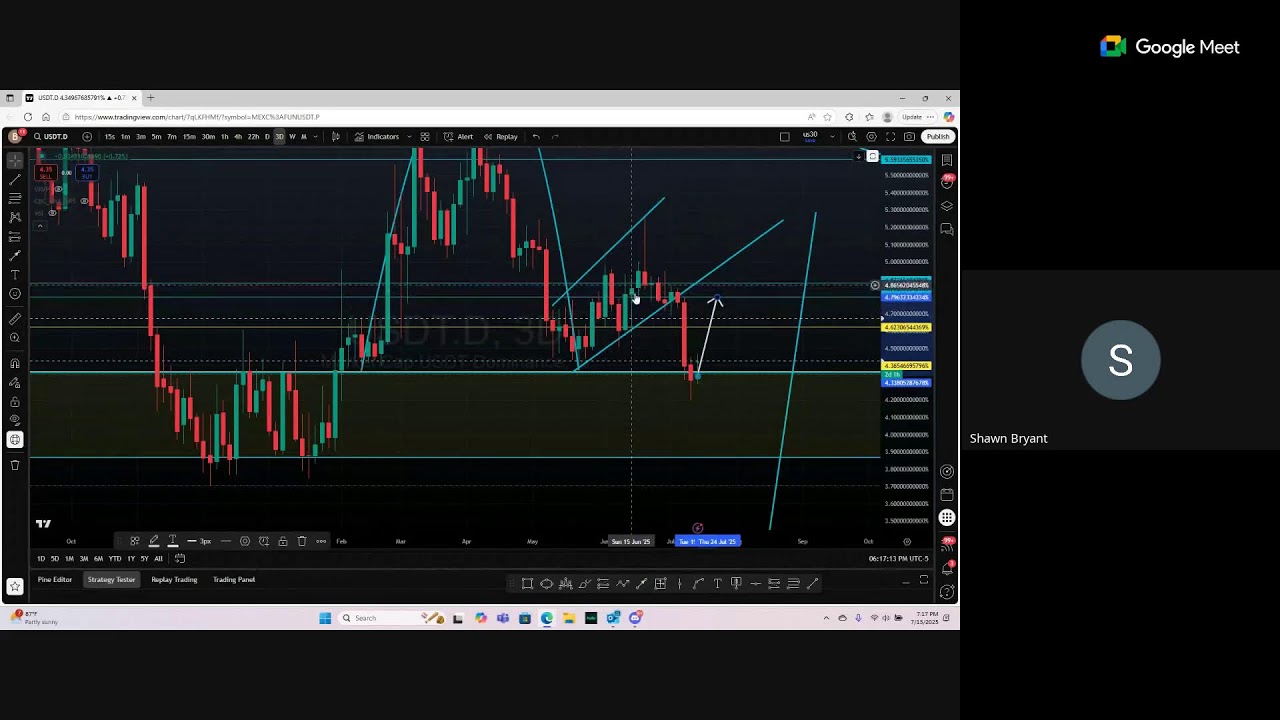Image resolution: width=1280 pixels, height=720 pixels.
Task: Lock the selected drawing
Action: pyautogui.click(x=283, y=541)
